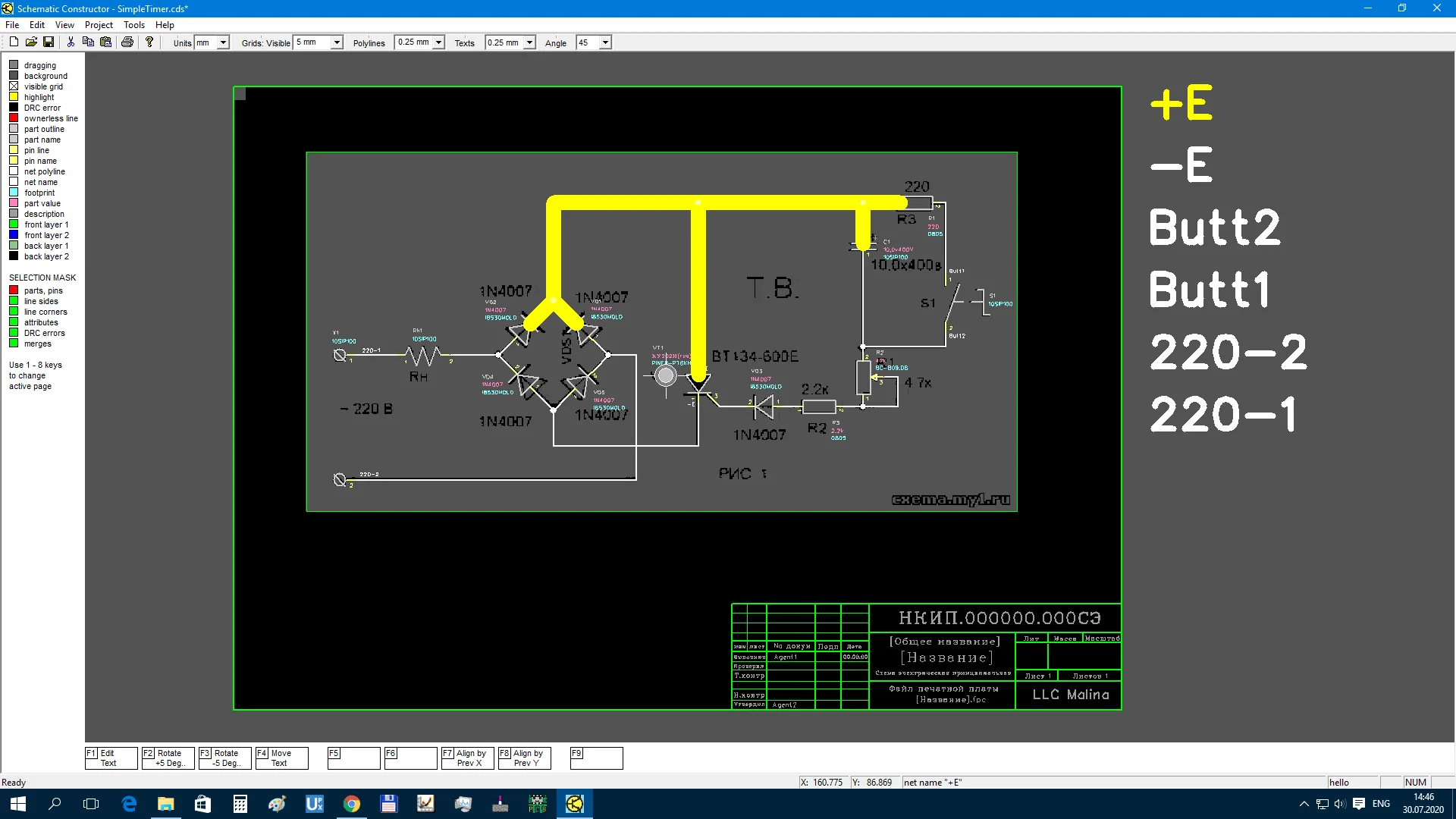Select the Schematic Constructor icon in the taskbar
Viewport: 1456px width, 819px height.
tap(574, 803)
